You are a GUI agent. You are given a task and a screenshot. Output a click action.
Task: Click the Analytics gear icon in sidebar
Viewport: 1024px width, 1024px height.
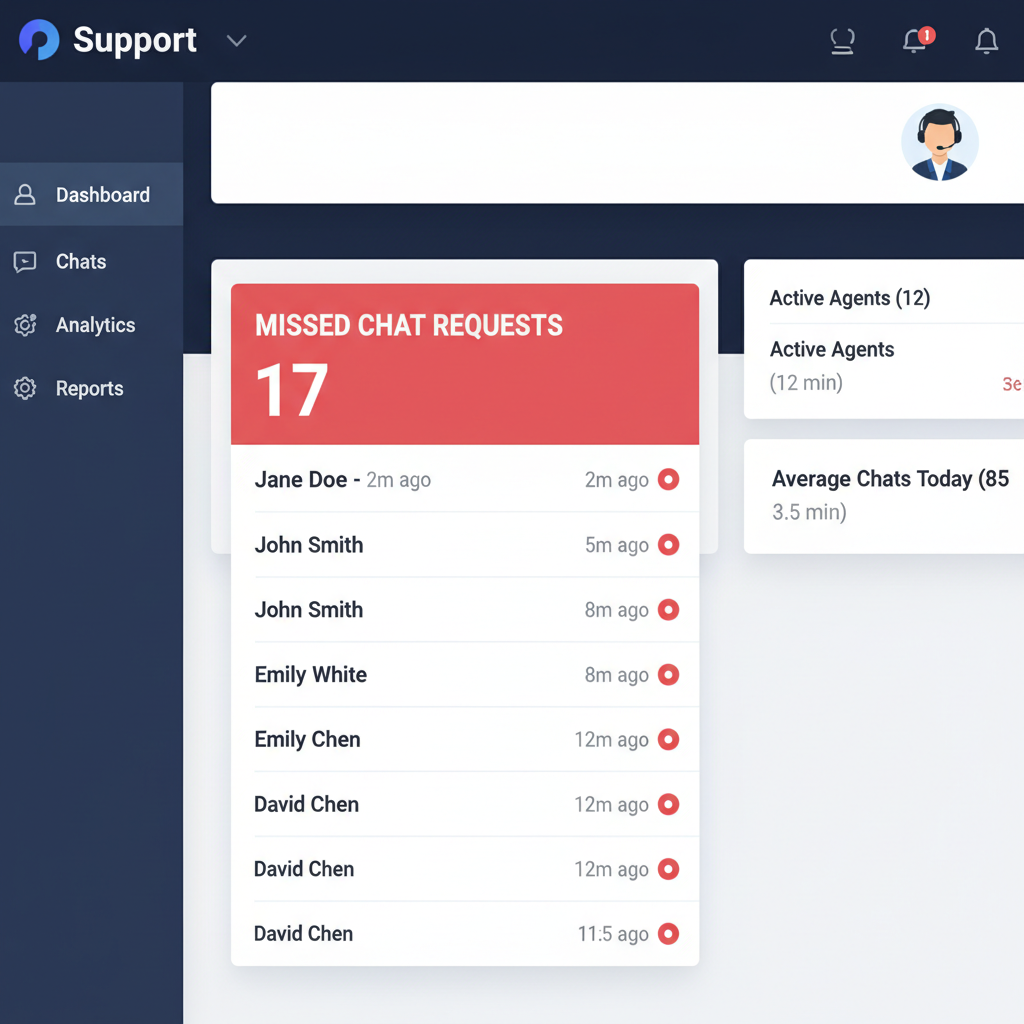point(25,325)
